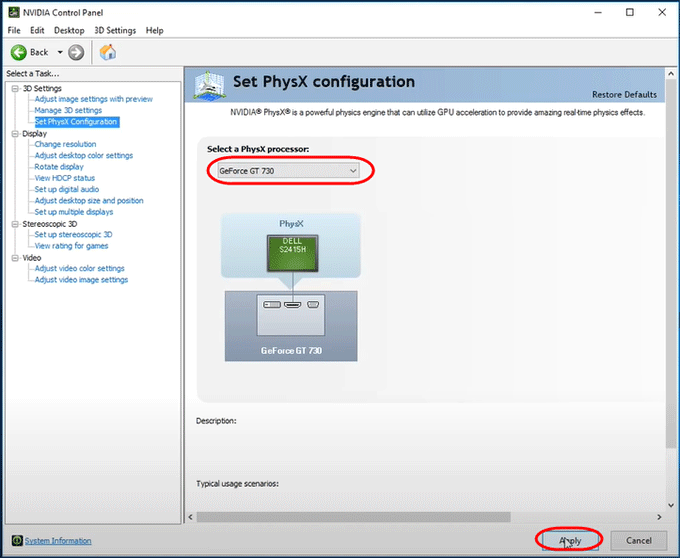
Task: Click the Apply button
Action: tap(570, 540)
